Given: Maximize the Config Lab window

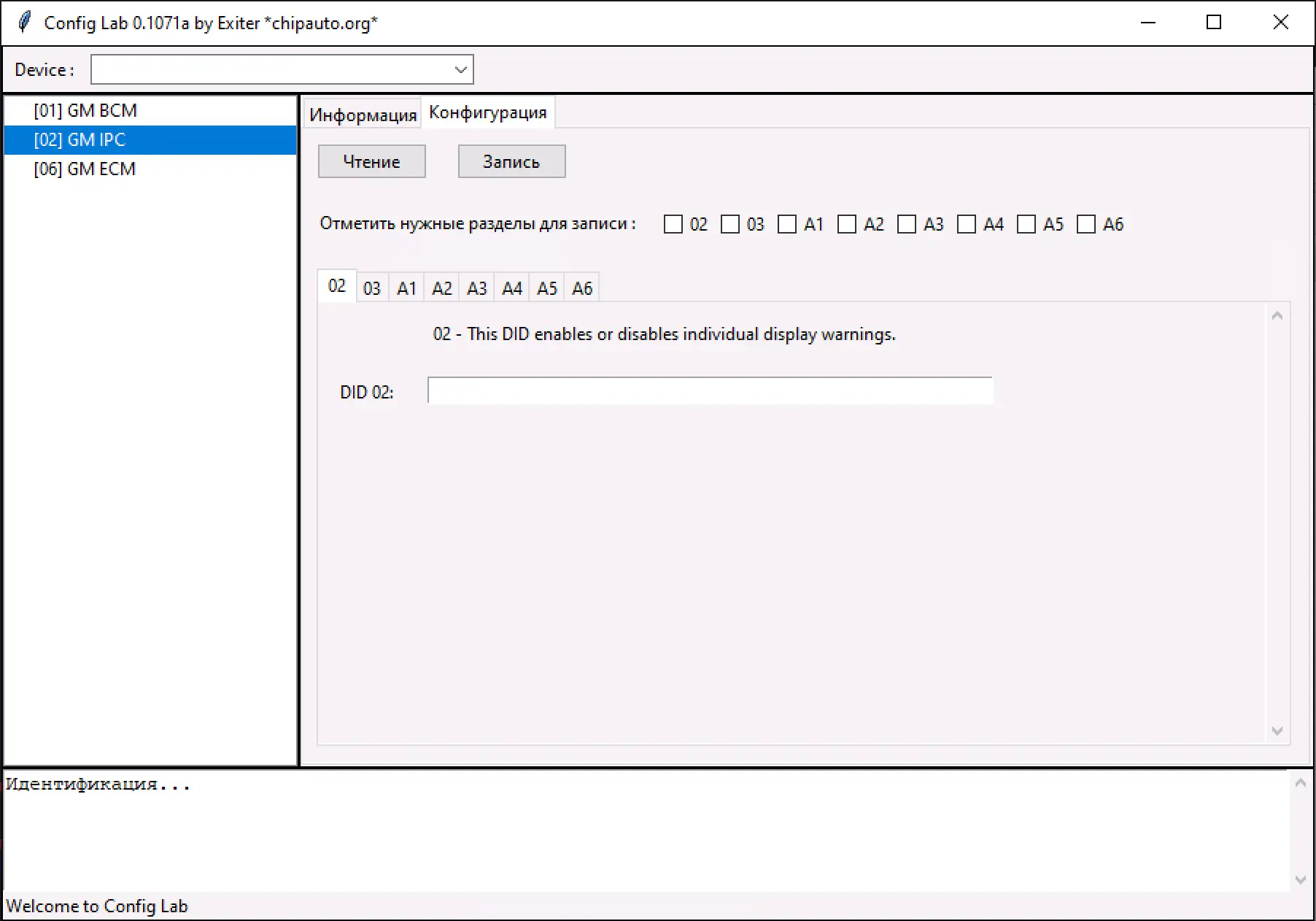Looking at the screenshot, I should pos(1214,23).
